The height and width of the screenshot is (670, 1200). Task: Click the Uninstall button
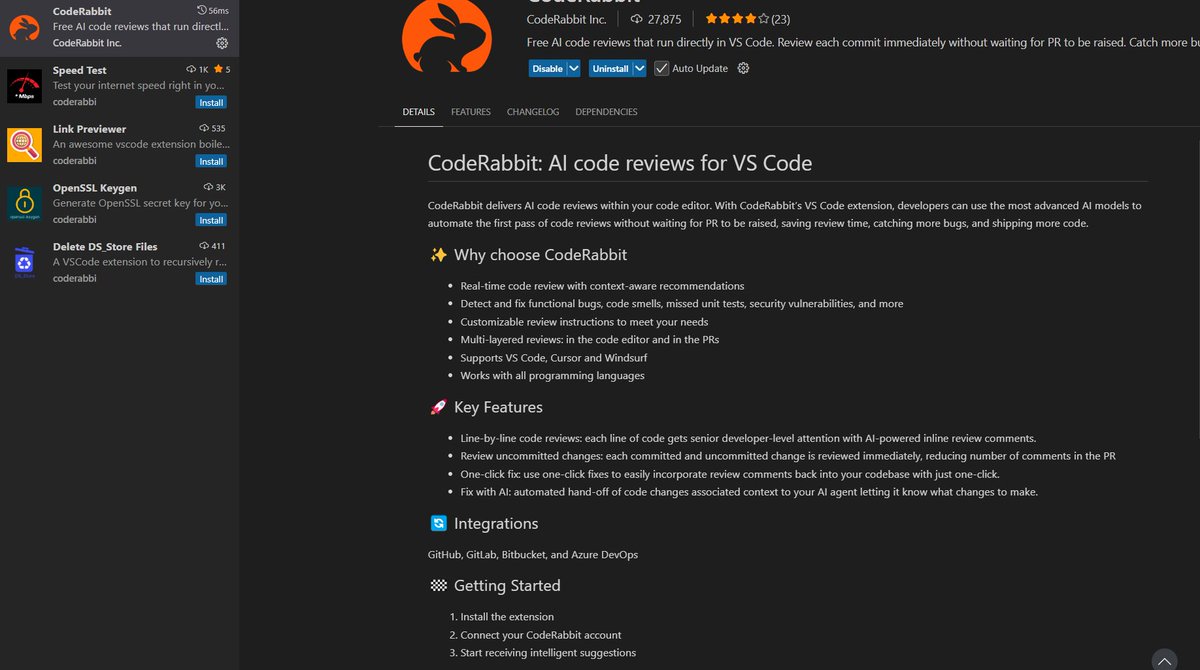pyautogui.click(x=610, y=68)
